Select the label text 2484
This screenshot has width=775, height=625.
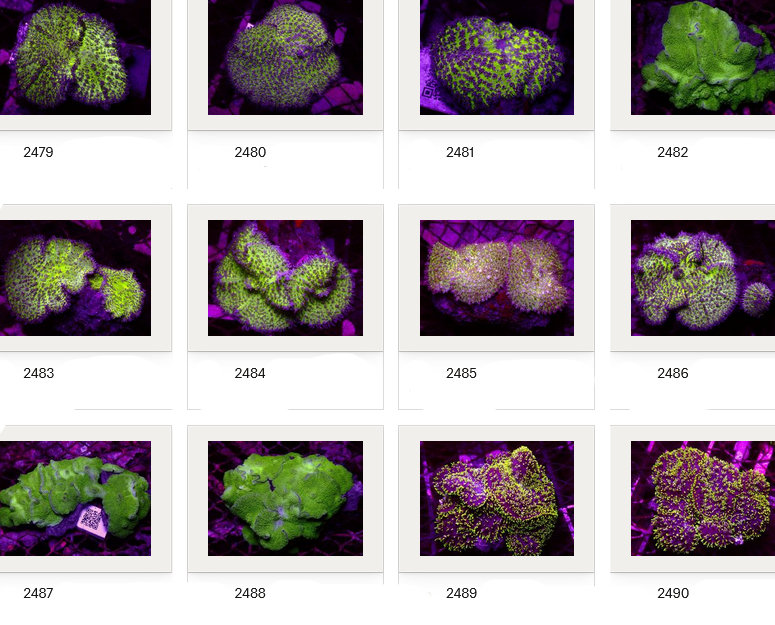coord(250,373)
